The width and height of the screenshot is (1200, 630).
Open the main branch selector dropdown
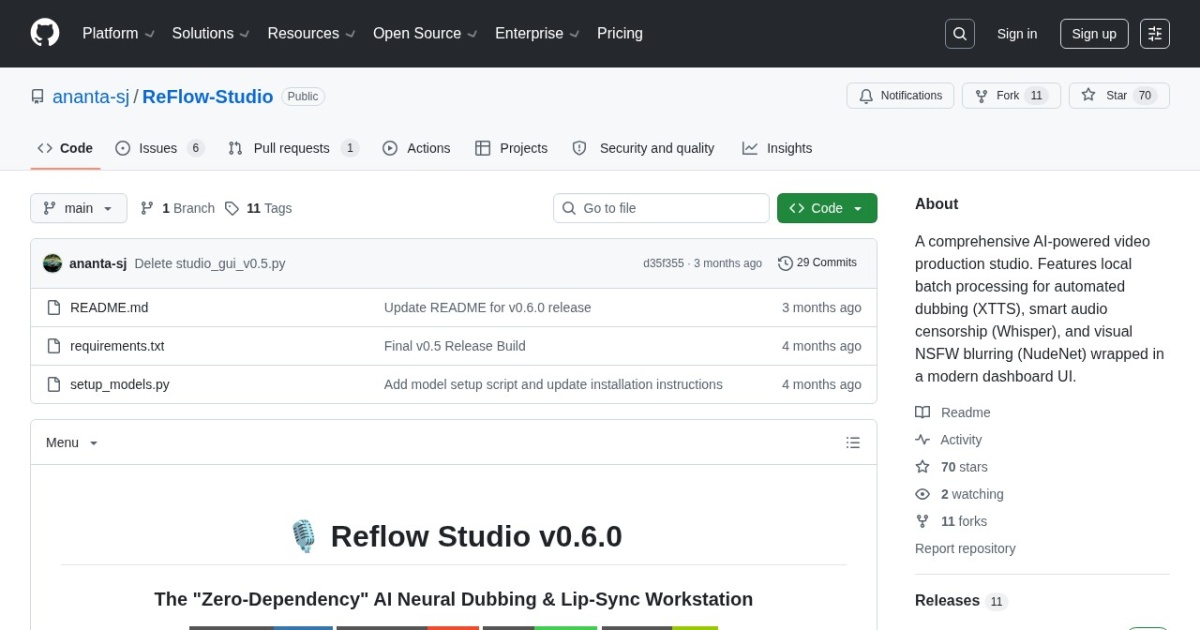pos(79,208)
